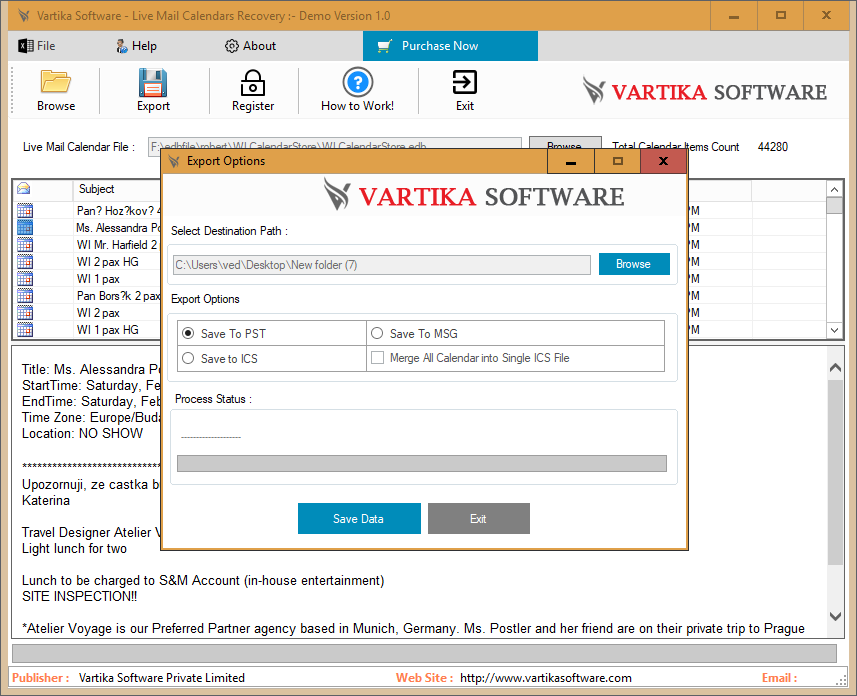Viewport: 857px width, 696px height.
Task: Click the preview pane vertical scrollbar thumb
Action: (x=835, y=472)
